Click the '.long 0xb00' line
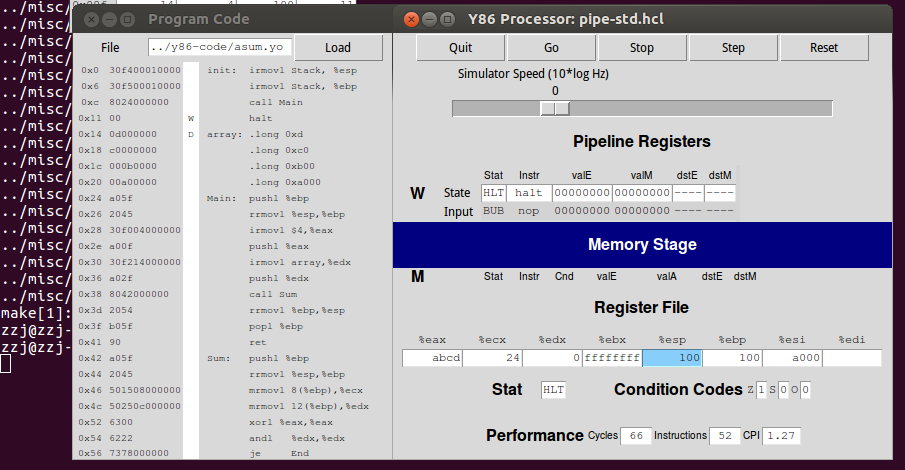The height and width of the screenshot is (470, 905). 282,166
